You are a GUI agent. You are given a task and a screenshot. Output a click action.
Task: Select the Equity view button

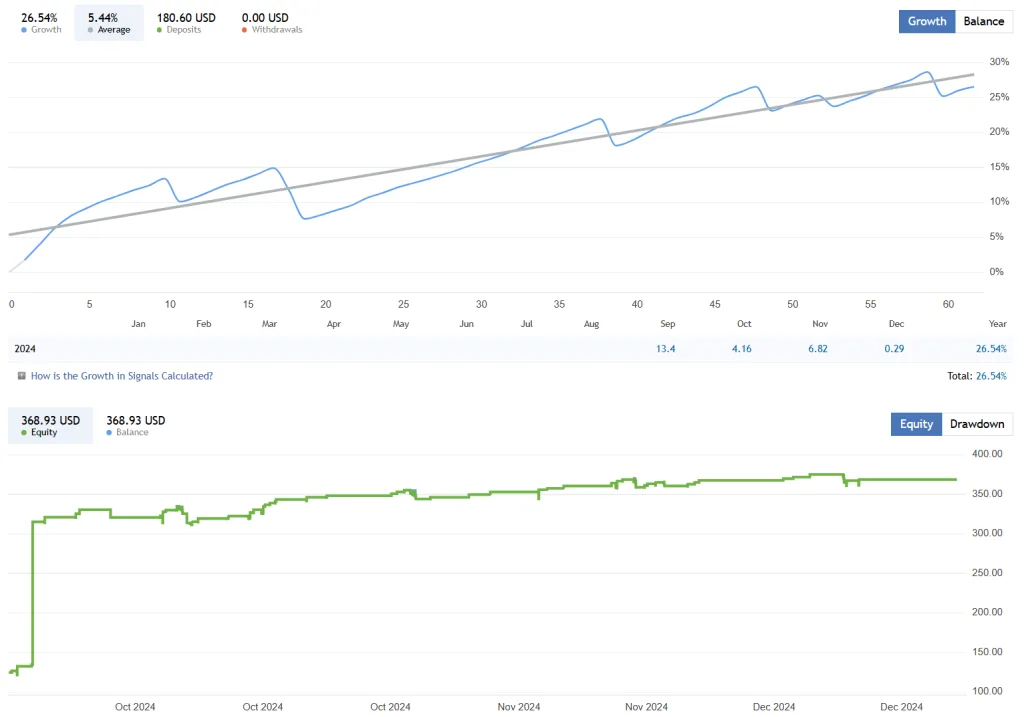pyautogui.click(x=915, y=424)
